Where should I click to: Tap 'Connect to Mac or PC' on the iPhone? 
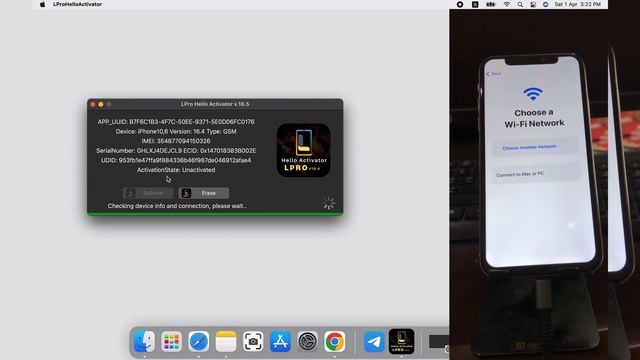point(536,173)
